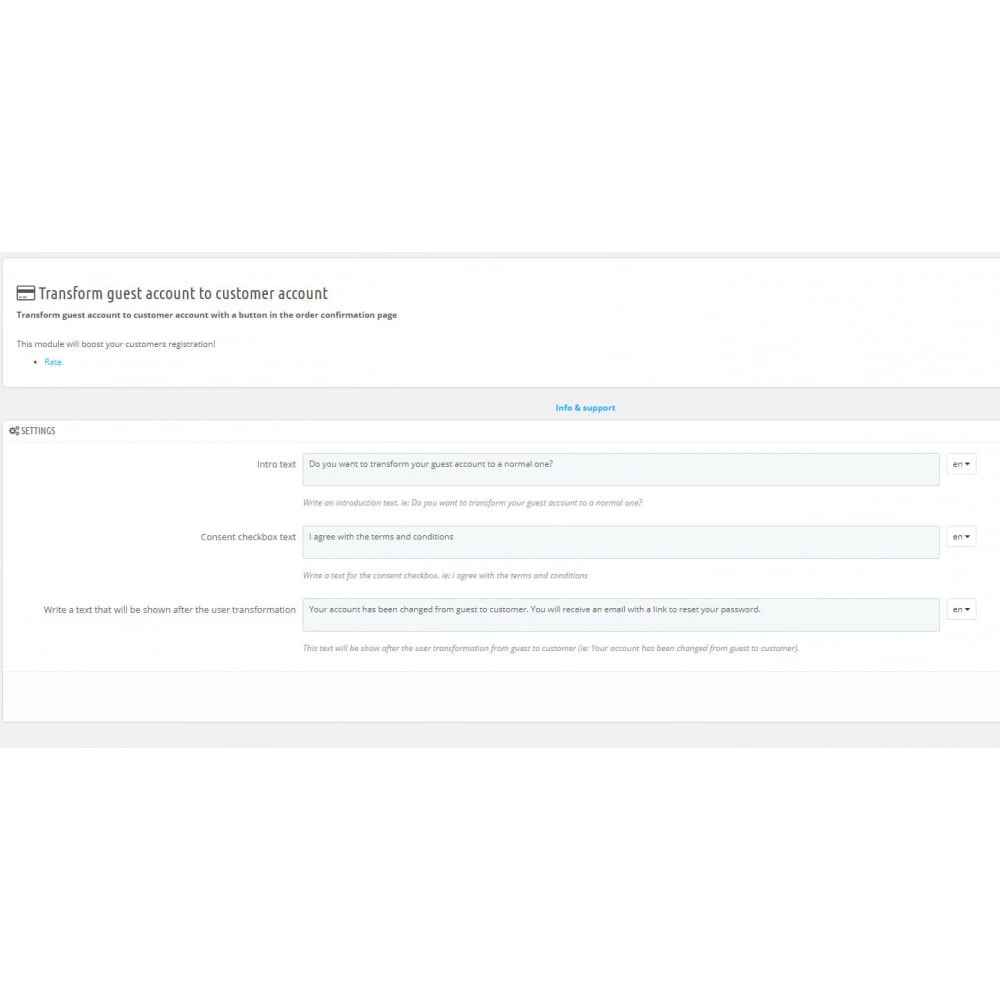Viewport: 1000px width, 1000px height.
Task: Click the 'This module will boost your customers registration!' text
Action: click(x=116, y=344)
